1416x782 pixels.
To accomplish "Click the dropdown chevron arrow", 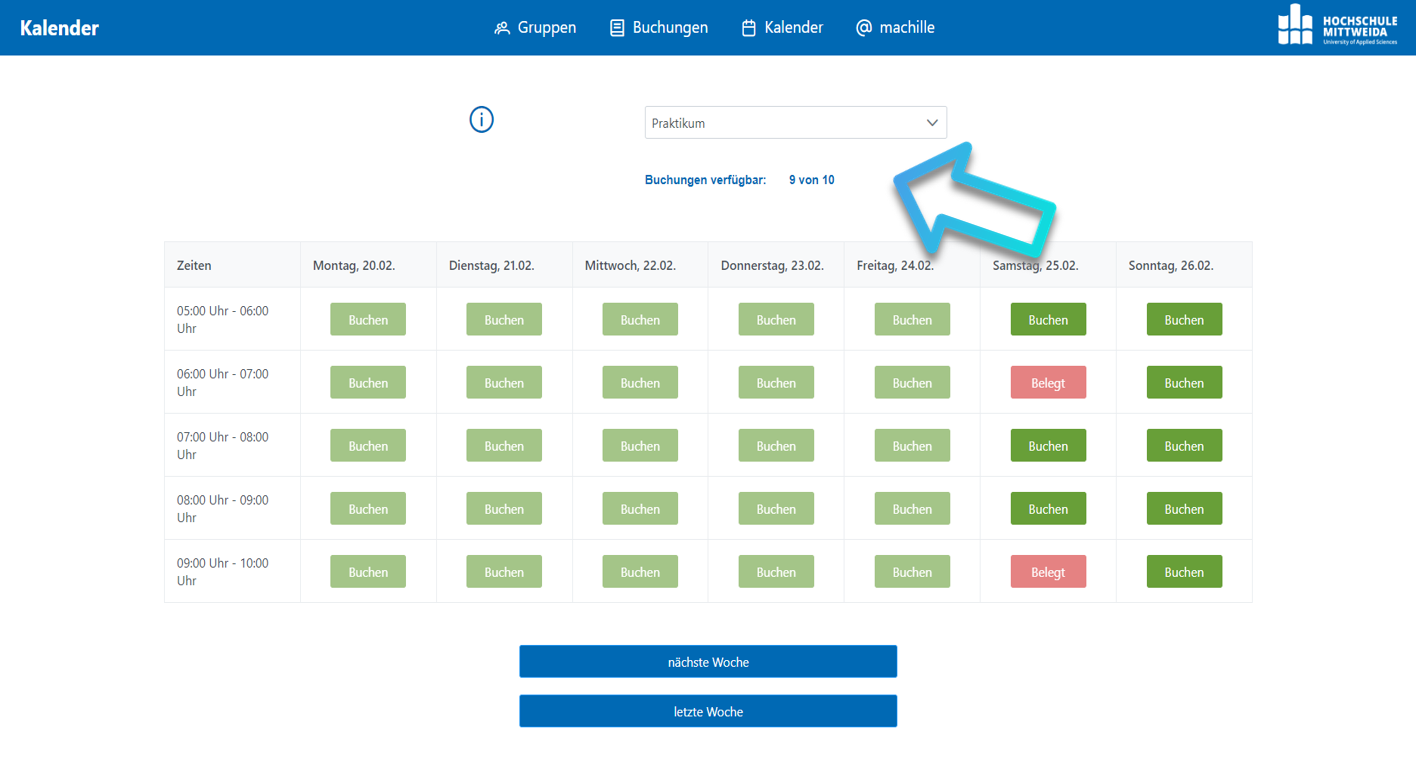I will coord(932,123).
